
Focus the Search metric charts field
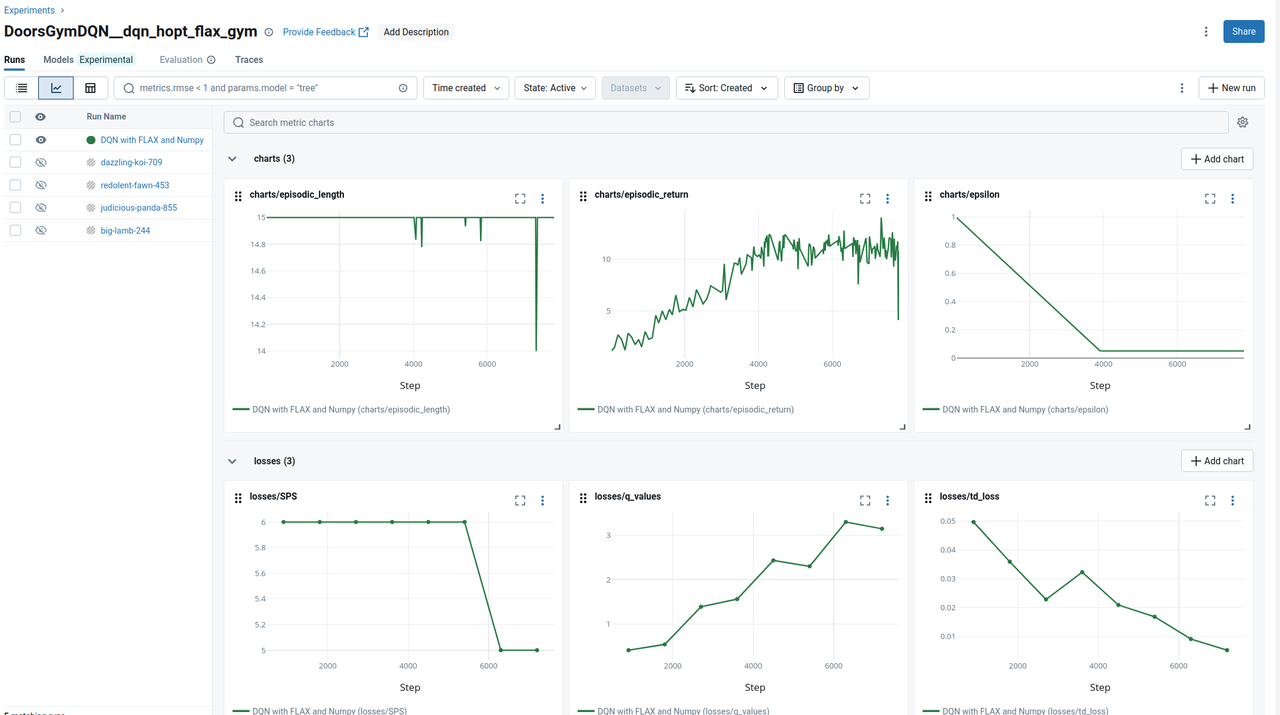[x=725, y=122]
